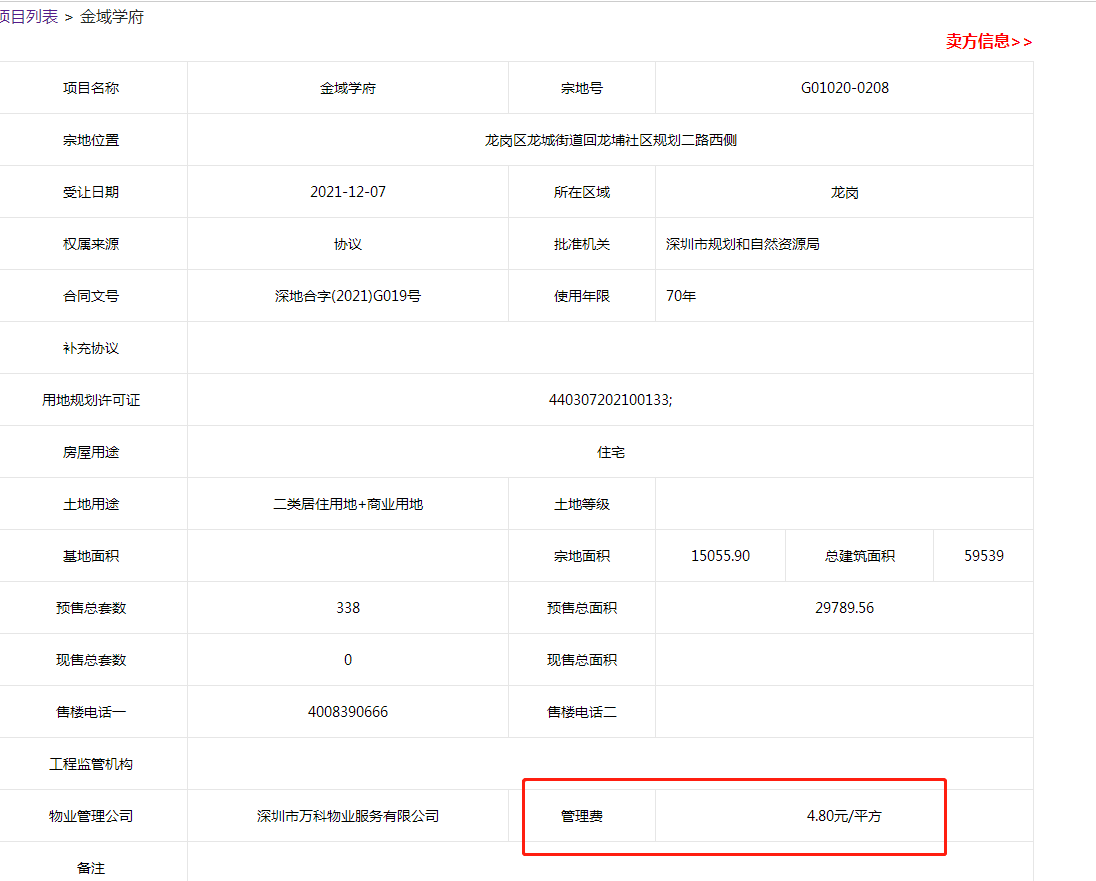This screenshot has height=881, width=1096.
Task: Select the transfer date 2021-12-07
Action: point(347,192)
